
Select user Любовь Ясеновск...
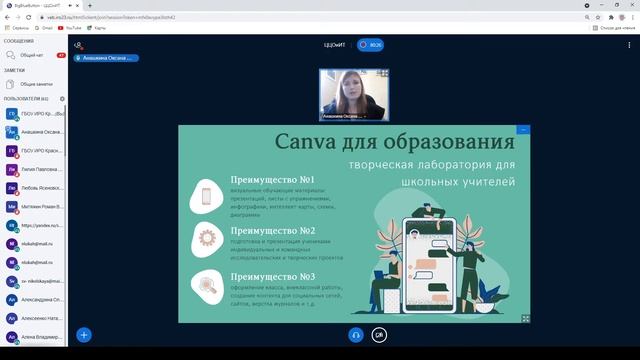coord(34,188)
